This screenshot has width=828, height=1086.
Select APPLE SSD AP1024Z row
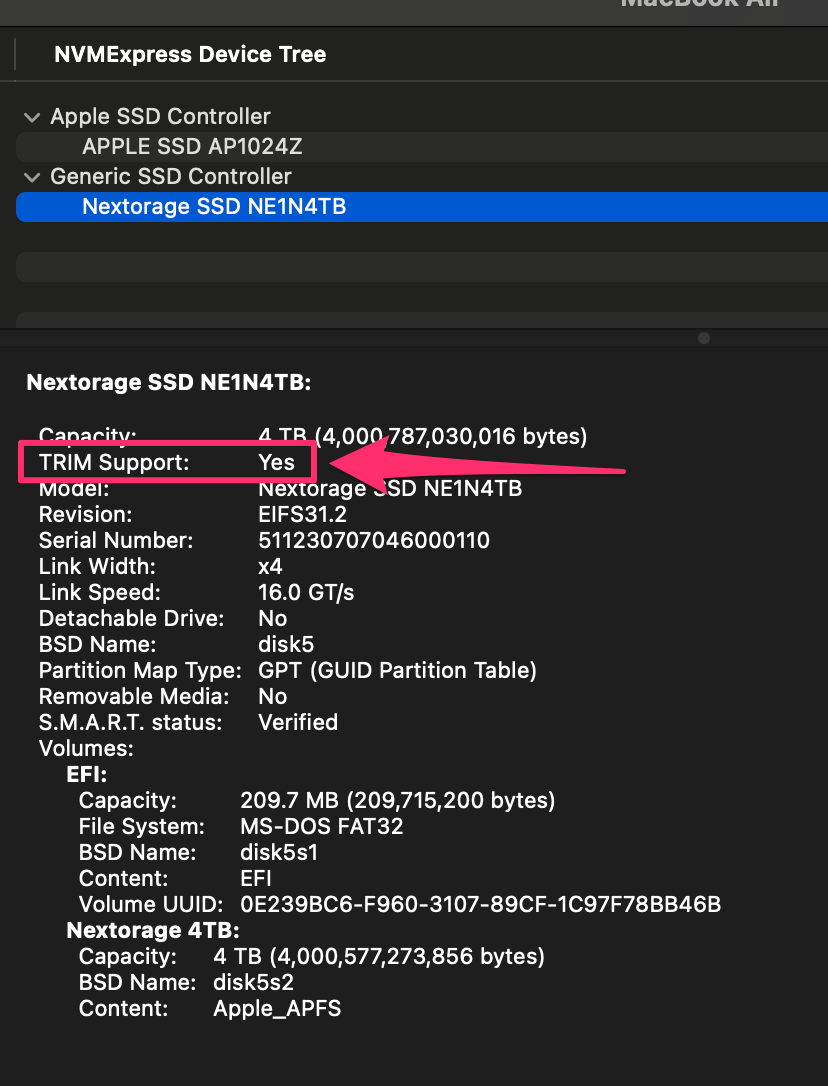422,147
